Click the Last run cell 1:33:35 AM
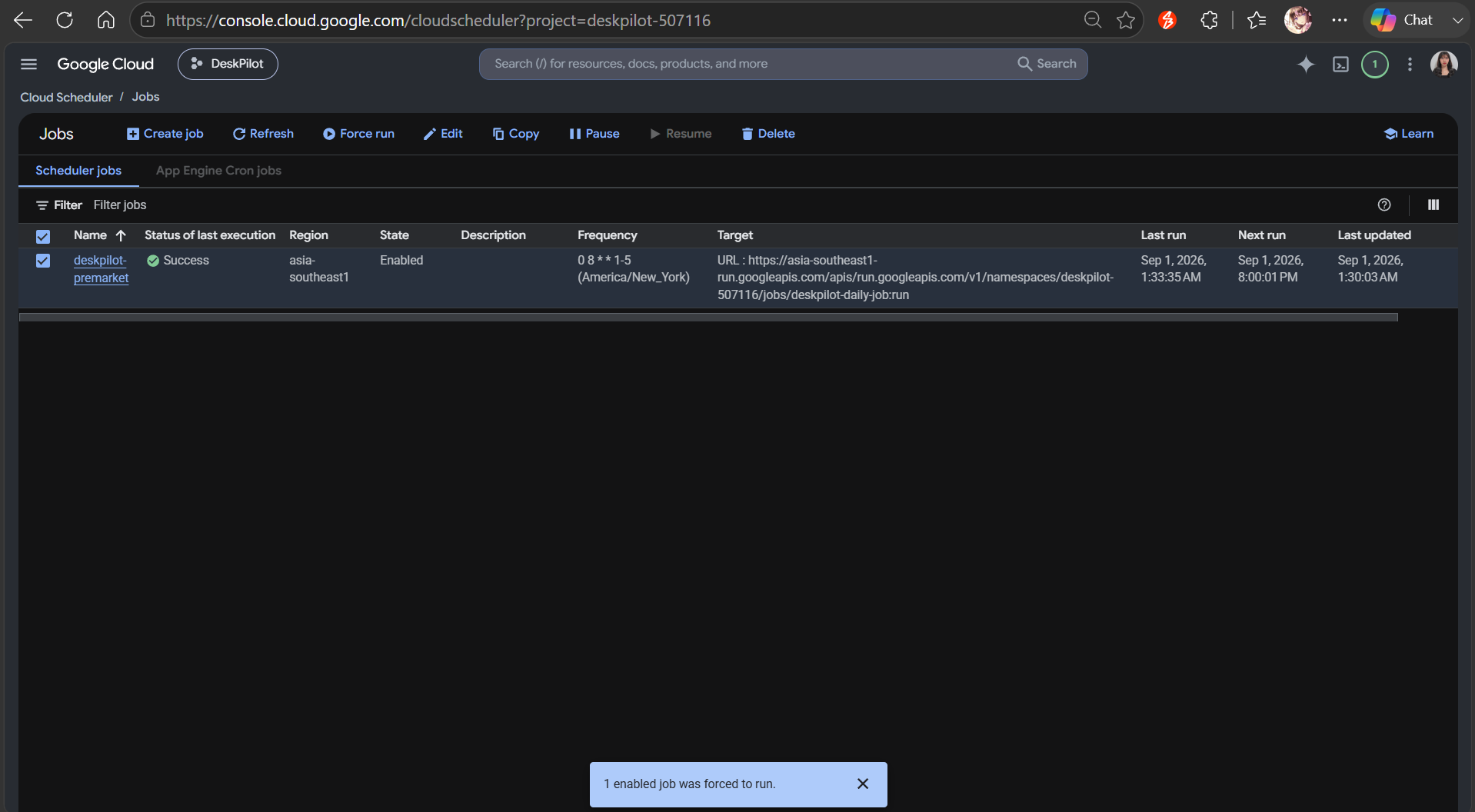Screen dimensions: 1475x812 1174,269
